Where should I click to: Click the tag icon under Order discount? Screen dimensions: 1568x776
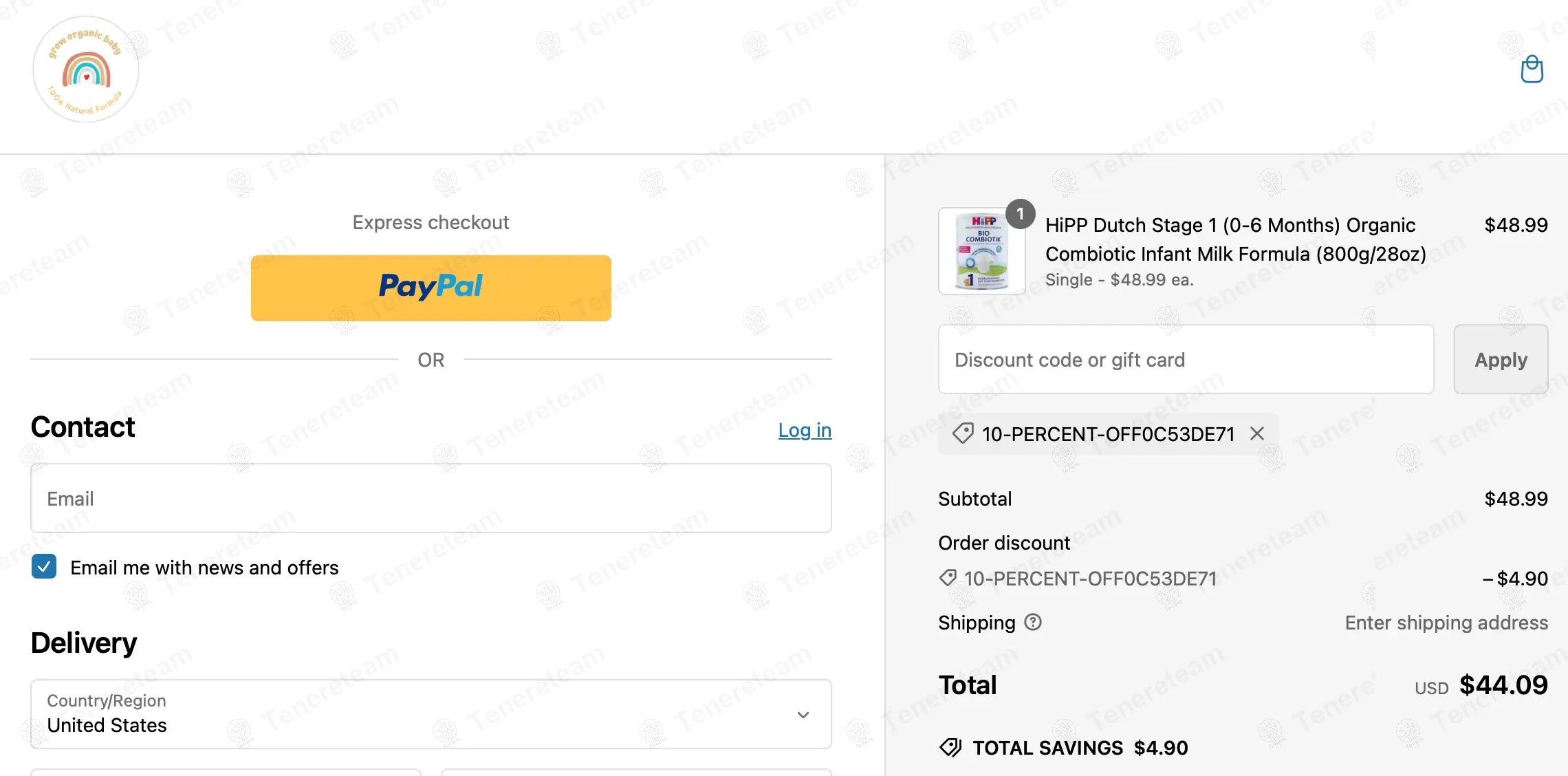[948, 578]
